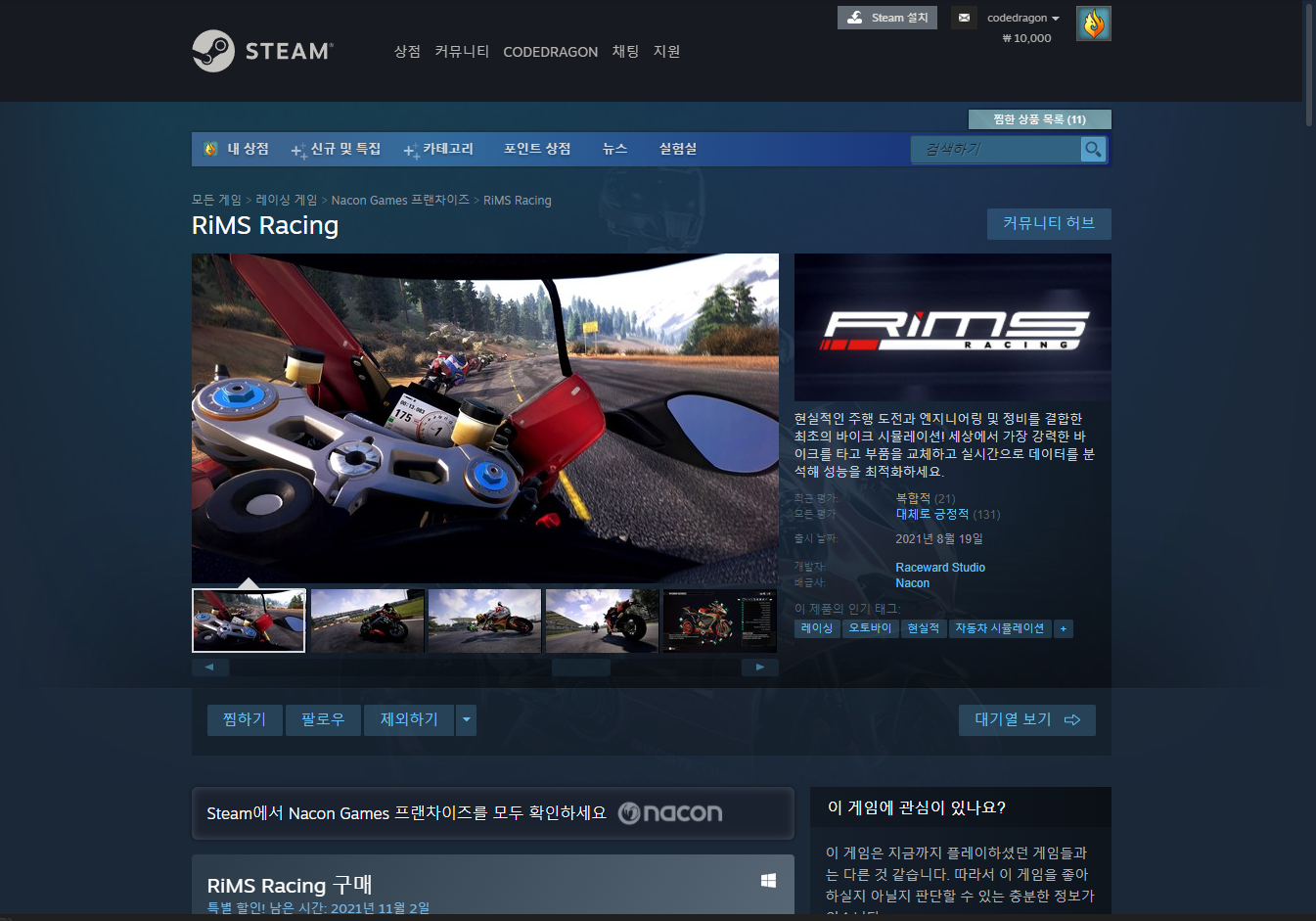1316x921 pixels.
Task: Open the 복합적 recent reviews link
Action: [x=913, y=498]
